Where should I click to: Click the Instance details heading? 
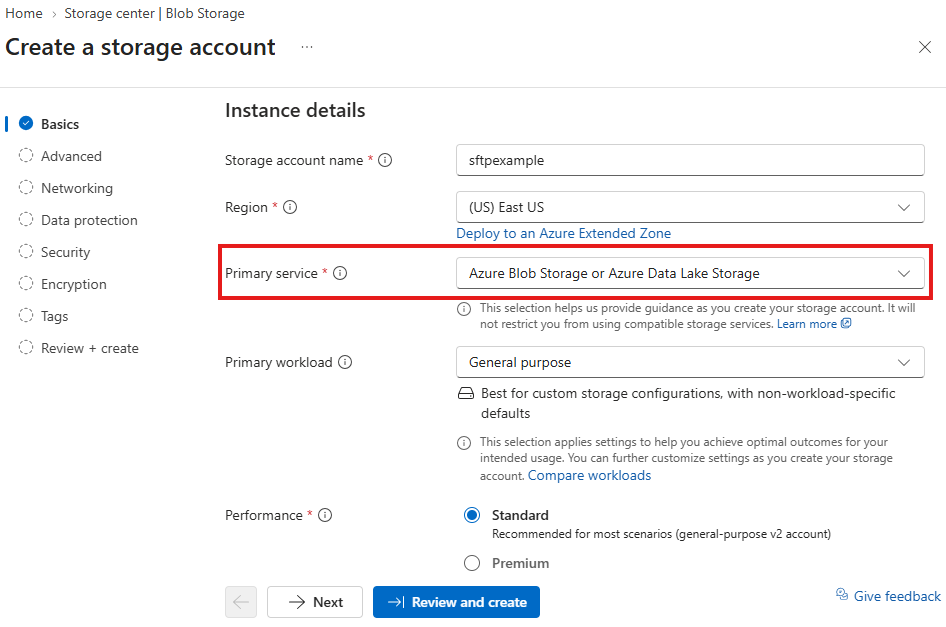[x=295, y=110]
